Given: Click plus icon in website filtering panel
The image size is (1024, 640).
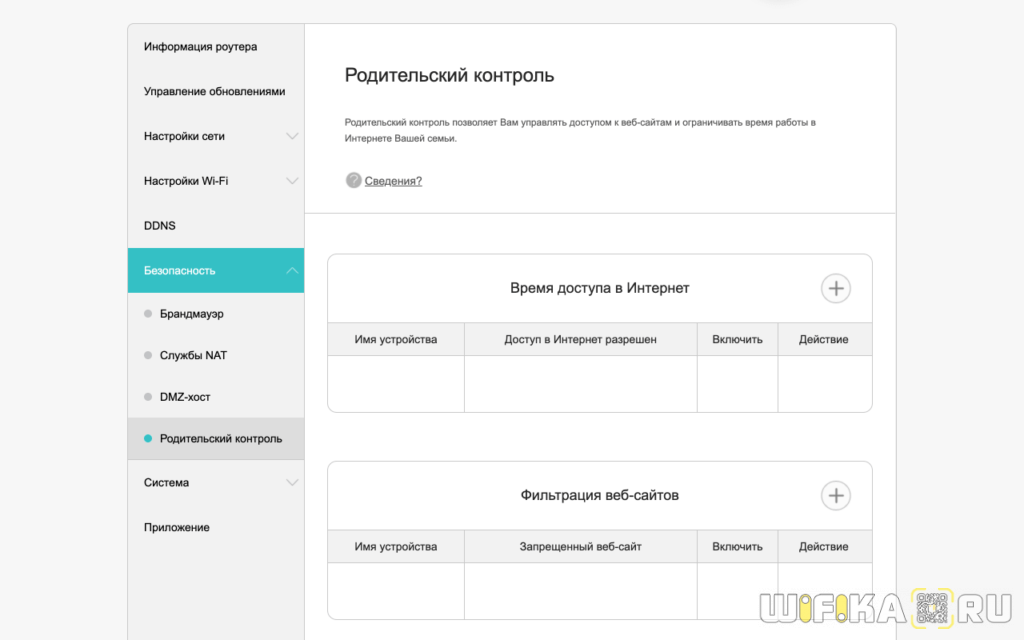Looking at the screenshot, I should coord(836,495).
